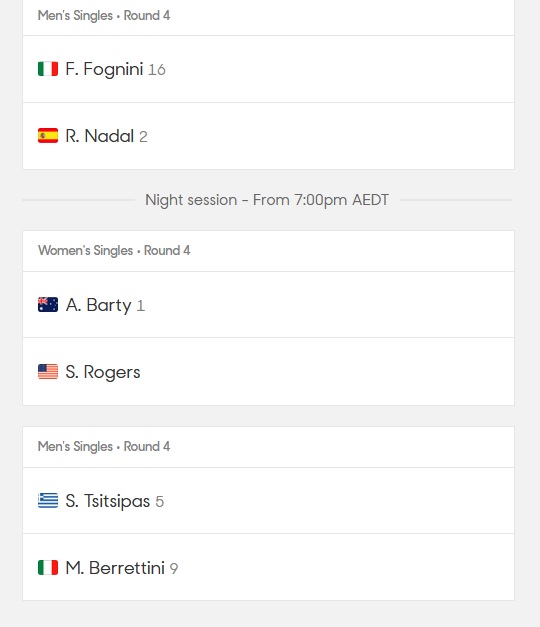The image size is (540, 627).
Task: Click seed number 16 next to Fognini
Action: (157, 70)
